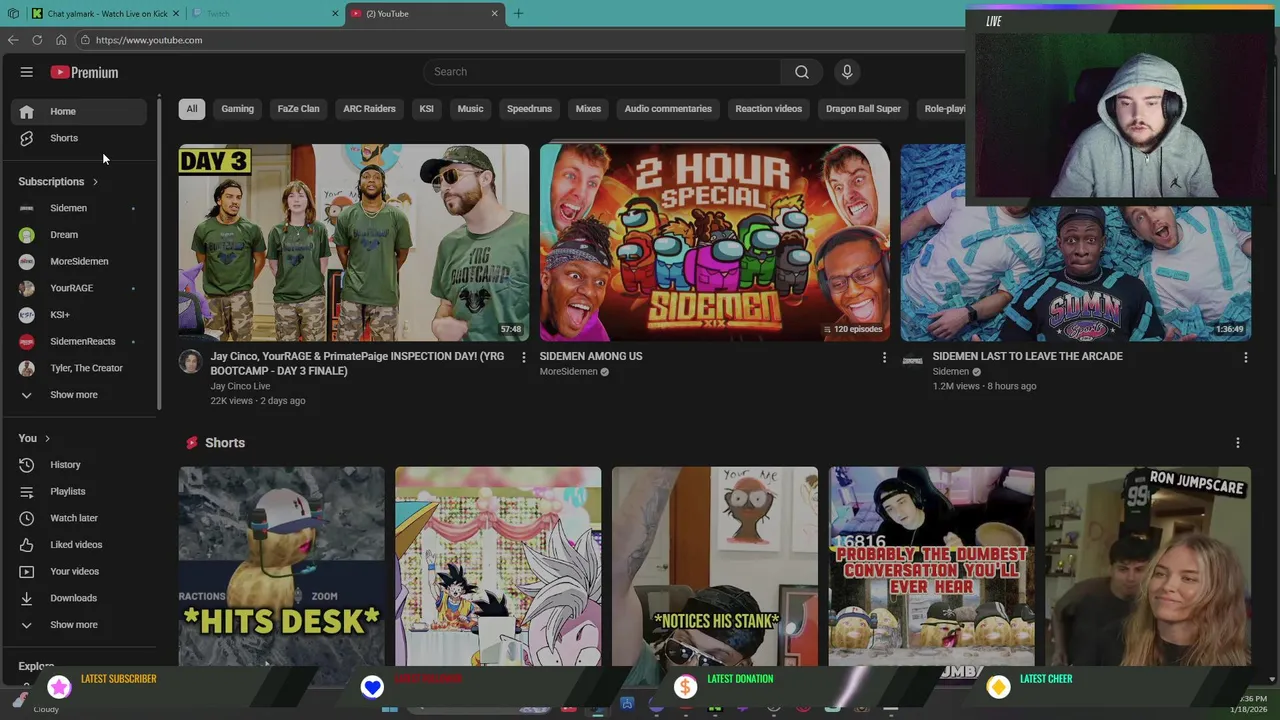Open Watch later list
Screen dimensions: 1280x720
tap(81, 518)
